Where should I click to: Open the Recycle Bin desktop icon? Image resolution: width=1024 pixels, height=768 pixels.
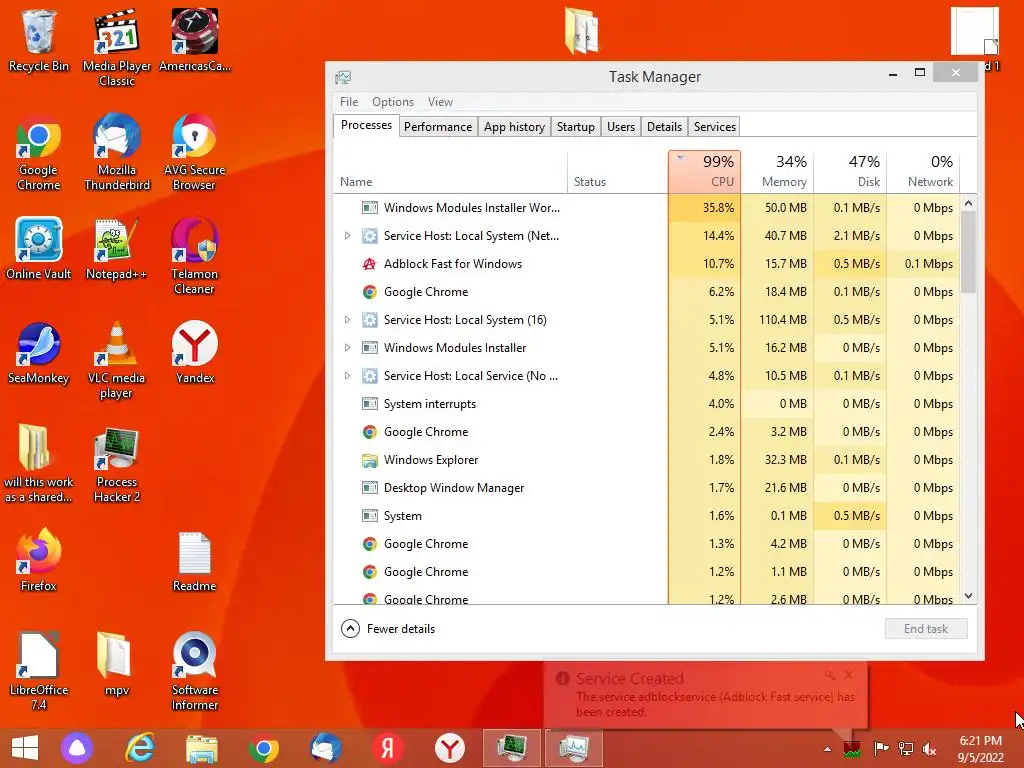(39, 39)
